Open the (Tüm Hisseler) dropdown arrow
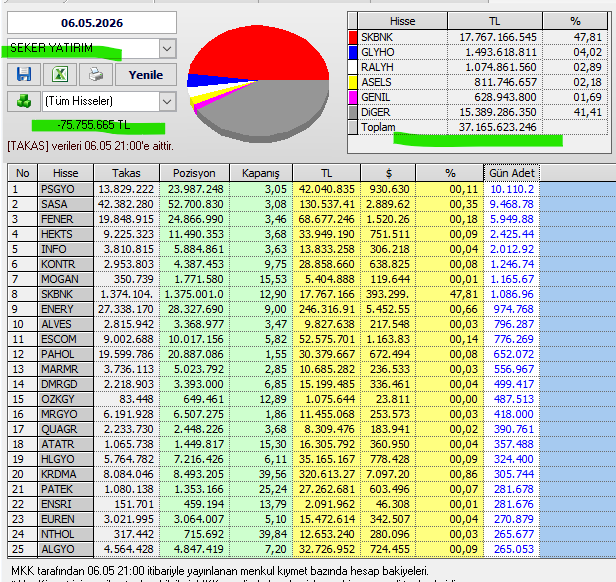The height and width of the screenshot is (582, 616). pyautogui.click(x=167, y=102)
